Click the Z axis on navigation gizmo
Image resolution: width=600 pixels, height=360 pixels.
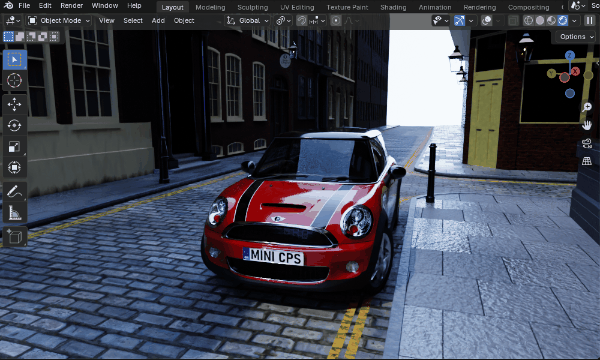click(570, 55)
